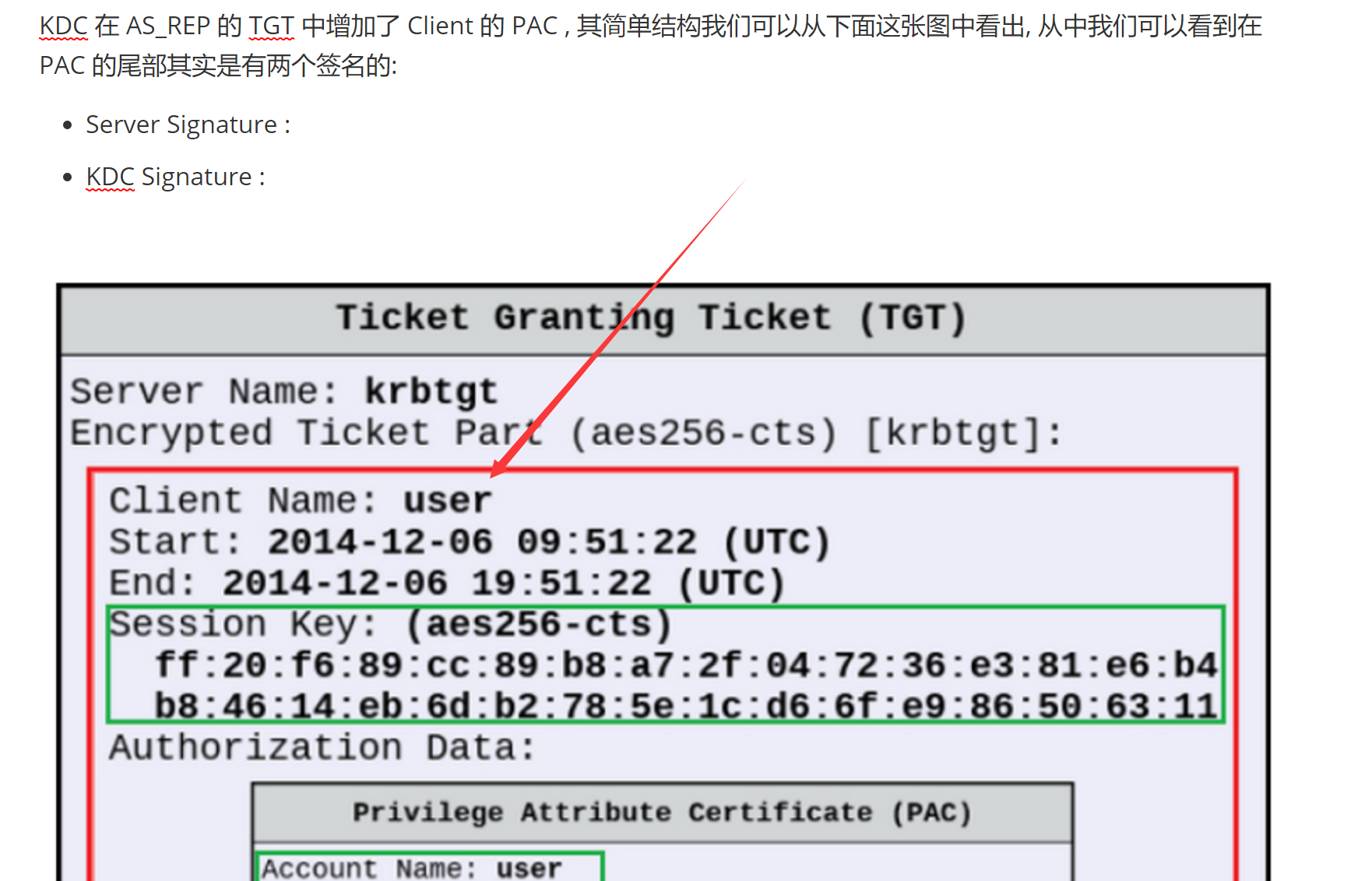
Task: Click the krbtgt server name value
Action: click(431, 391)
